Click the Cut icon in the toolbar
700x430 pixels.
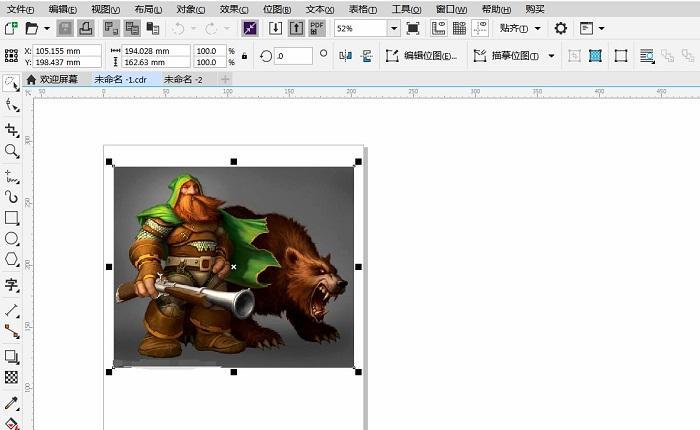click(x=111, y=29)
